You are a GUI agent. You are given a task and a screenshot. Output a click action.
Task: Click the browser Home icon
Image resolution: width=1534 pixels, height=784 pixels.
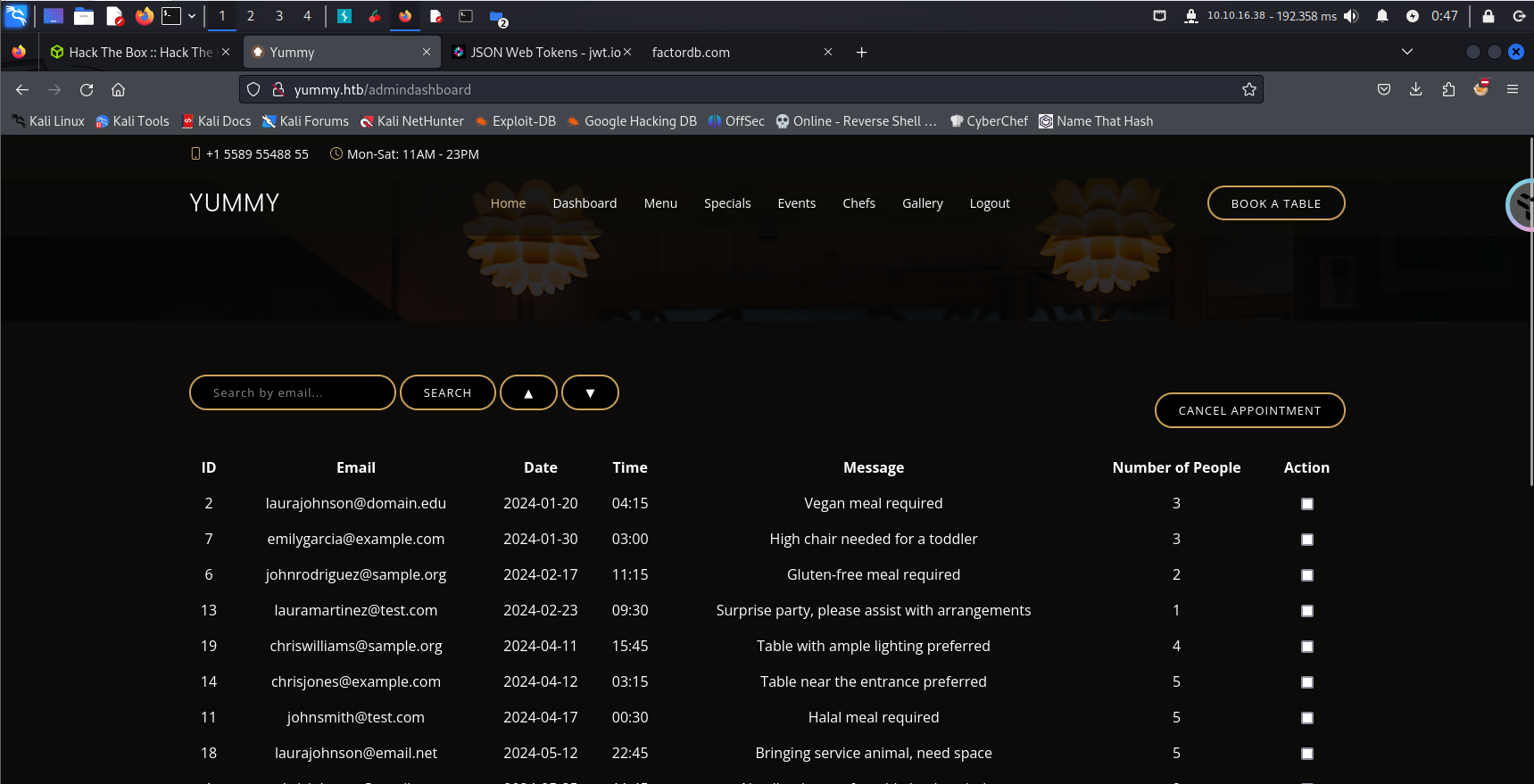(x=118, y=89)
